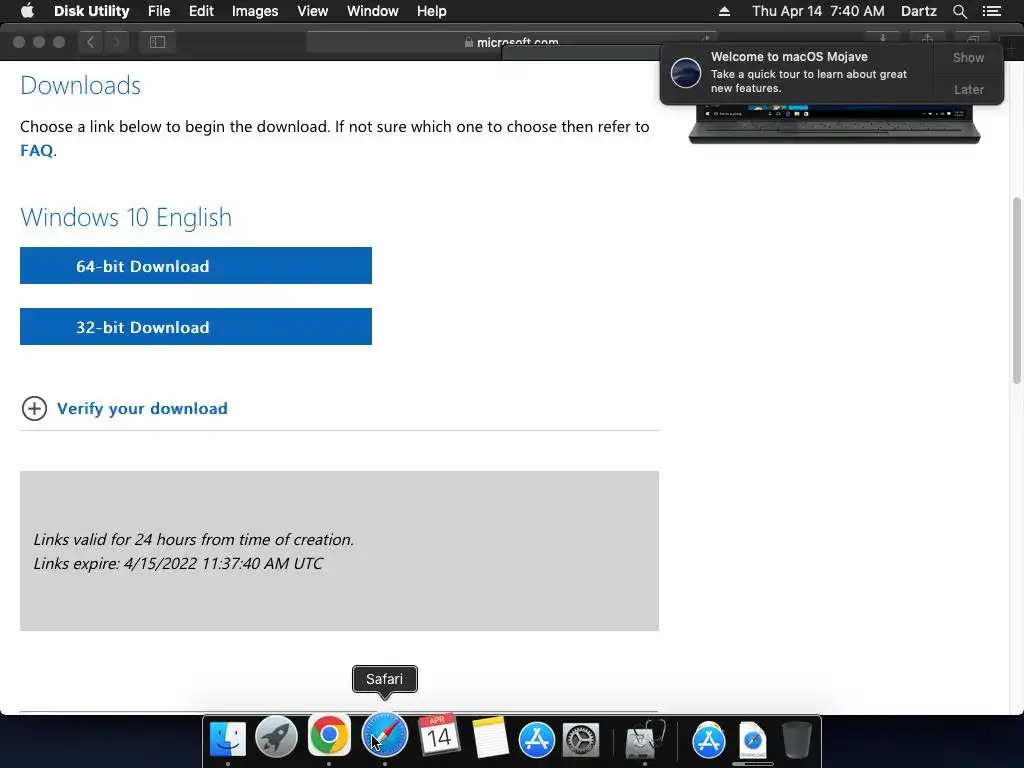Expand the Verify your download plus circle
The image size is (1024, 768).
pos(34,409)
